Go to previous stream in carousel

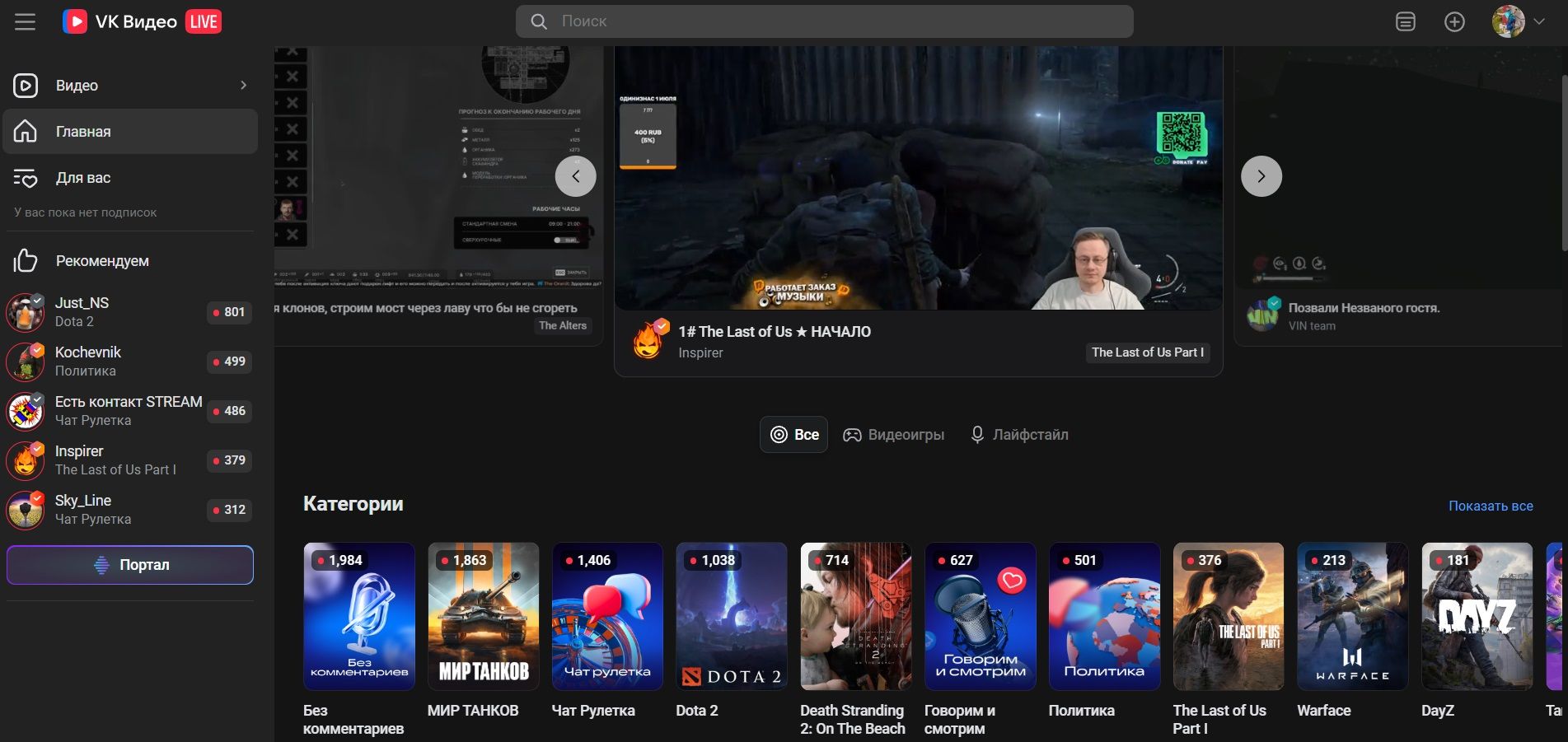click(575, 176)
